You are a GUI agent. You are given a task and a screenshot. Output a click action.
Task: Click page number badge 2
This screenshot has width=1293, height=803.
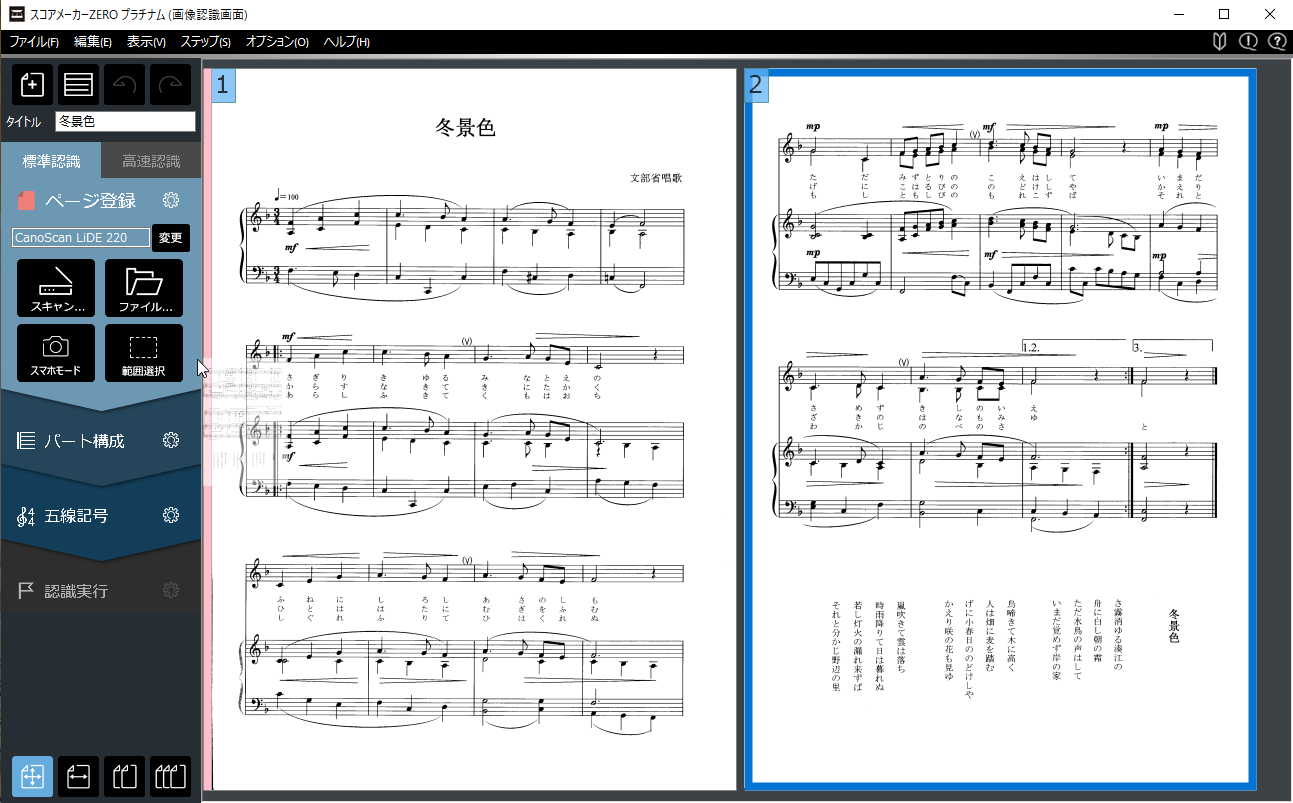coord(756,86)
